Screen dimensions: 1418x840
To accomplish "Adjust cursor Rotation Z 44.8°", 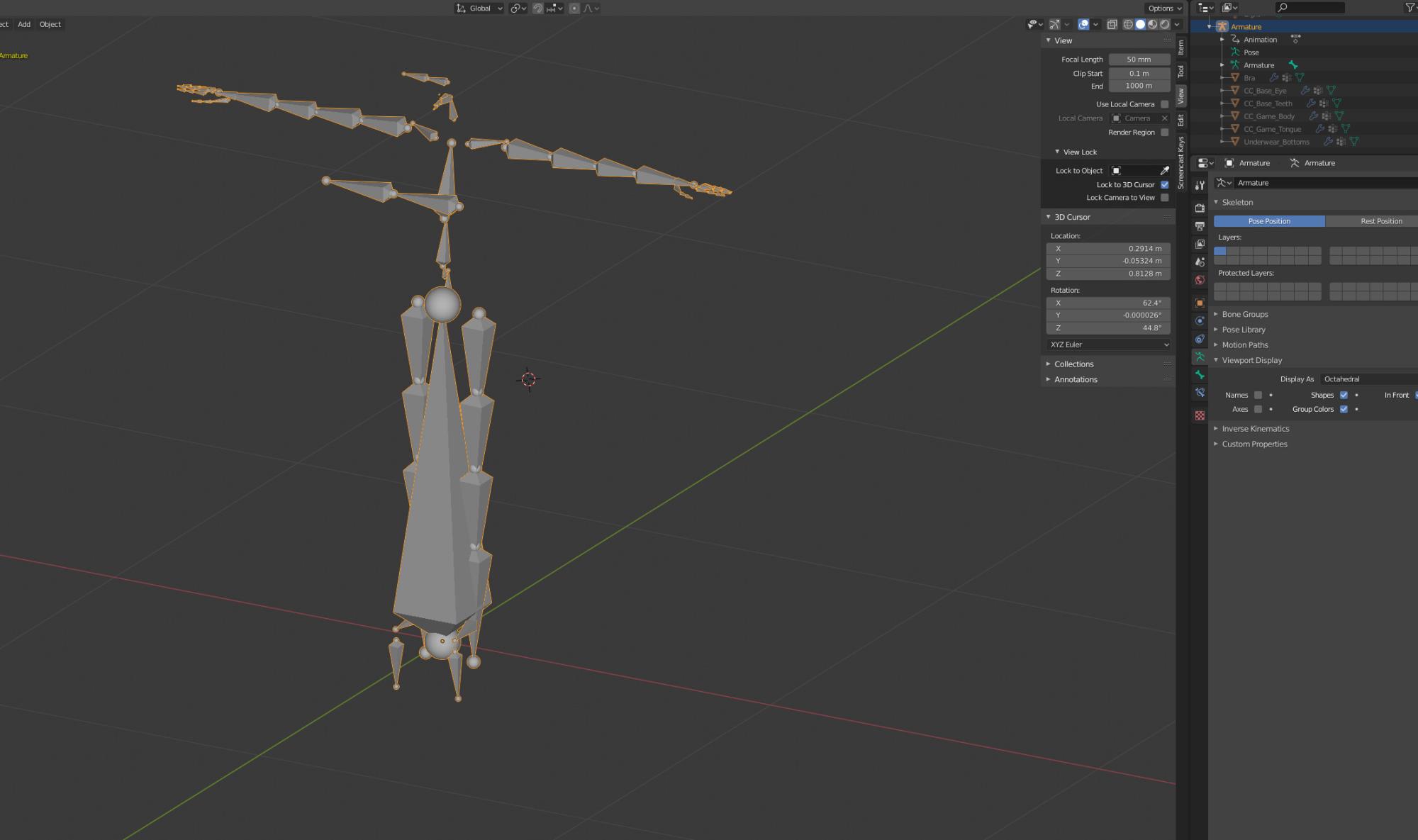I will [1108, 328].
